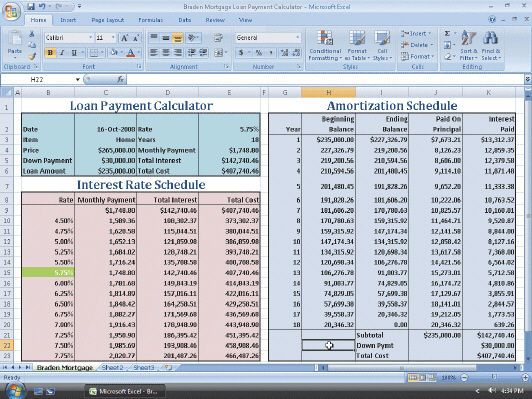Apply the Fill Color bucket
The image size is (532, 399).
(x=114, y=53)
